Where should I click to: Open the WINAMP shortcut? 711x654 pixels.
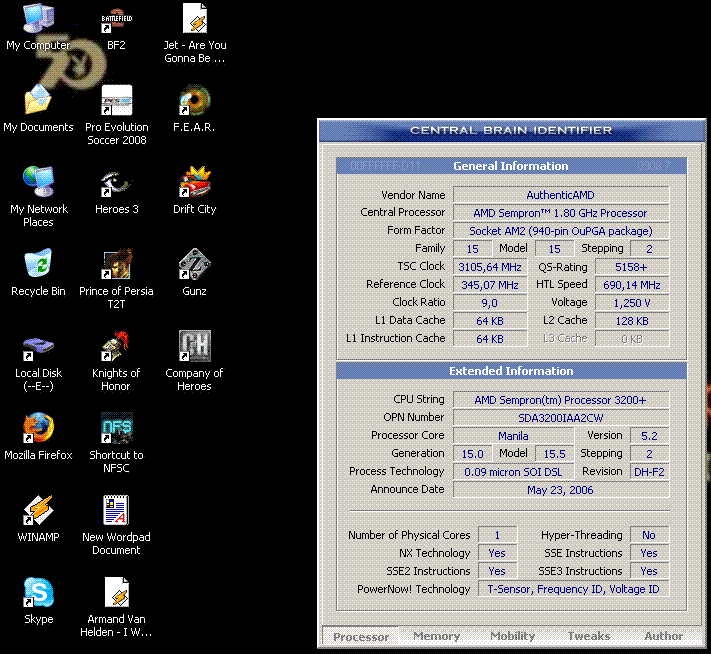coord(38,511)
